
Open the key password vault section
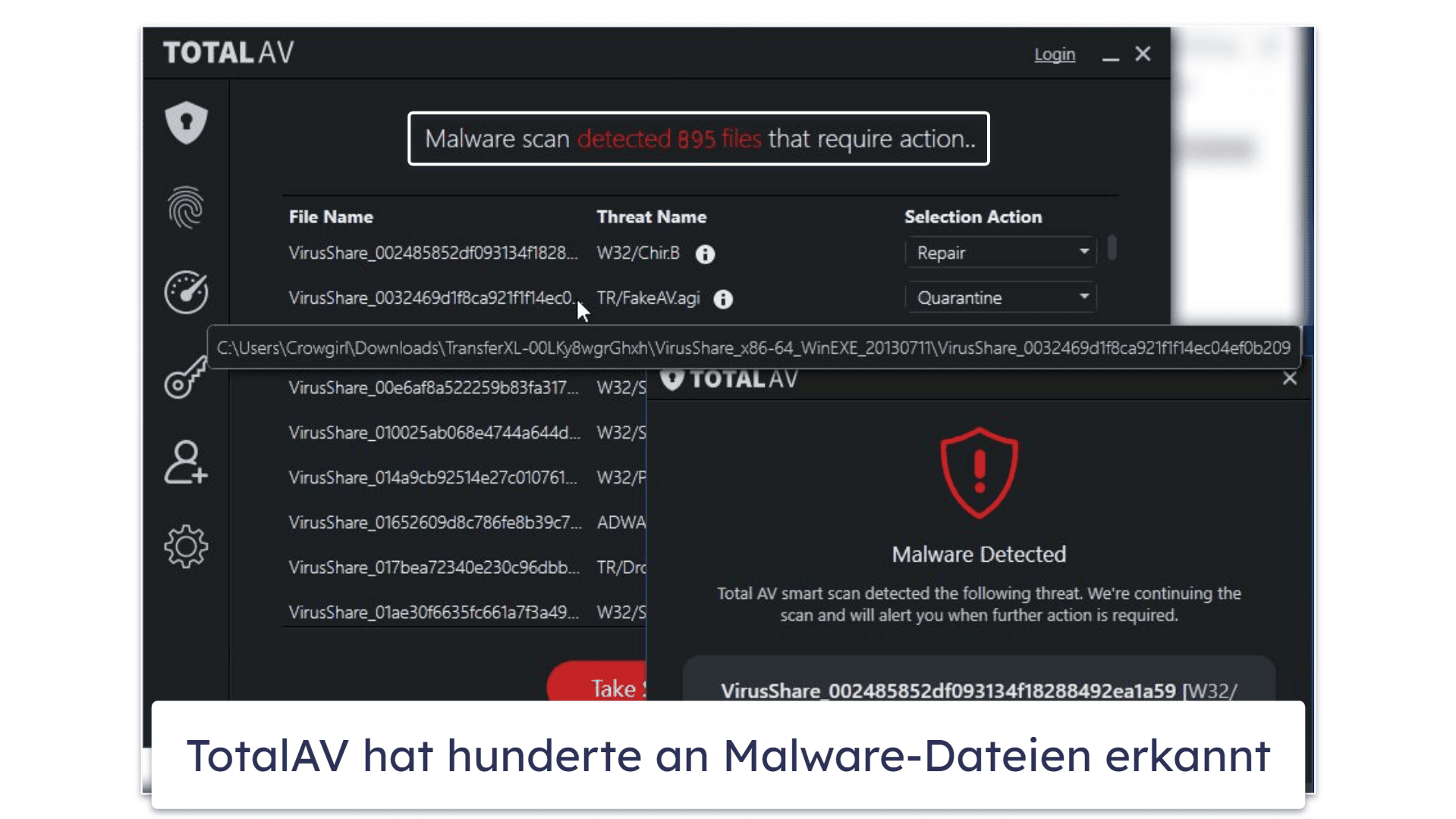(x=186, y=377)
